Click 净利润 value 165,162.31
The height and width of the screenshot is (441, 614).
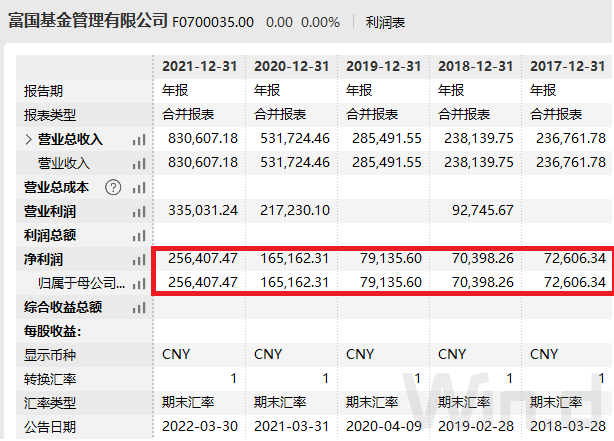click(295, 258)
